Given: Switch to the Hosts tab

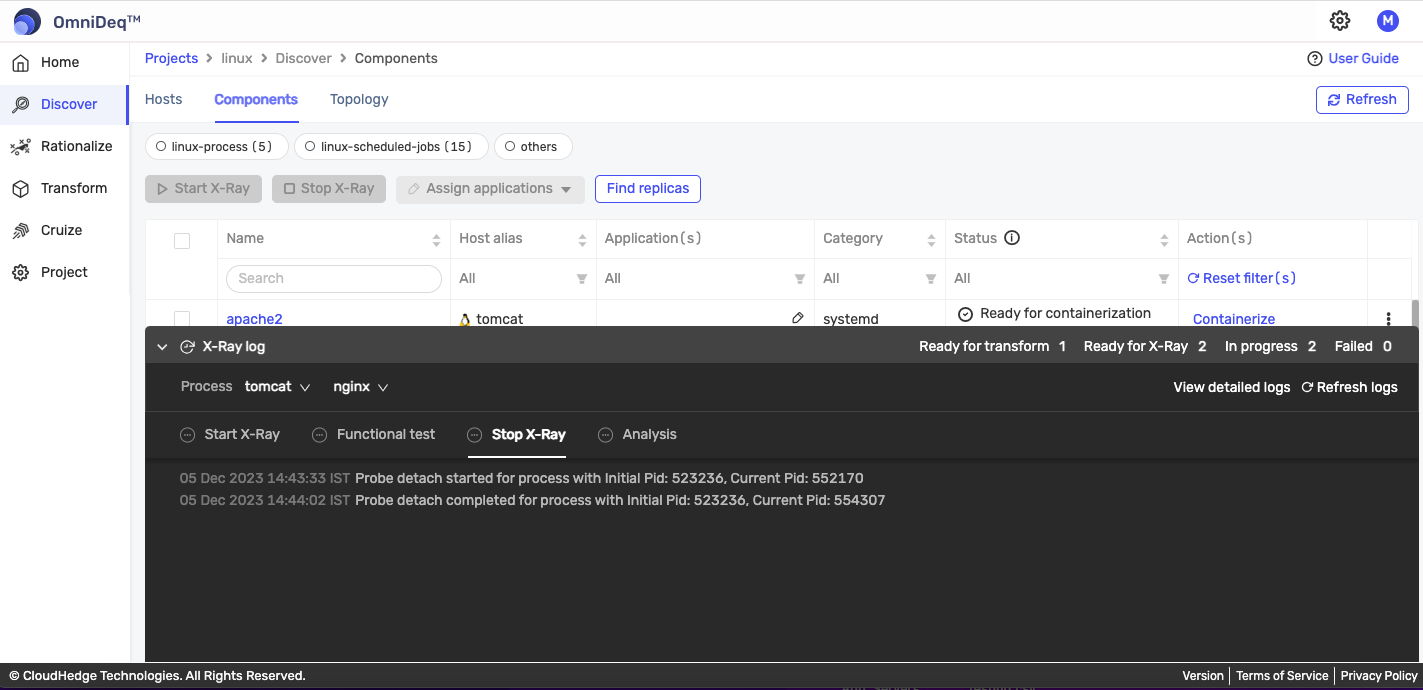Looking at the screenshot, I should tap(163, 99).
